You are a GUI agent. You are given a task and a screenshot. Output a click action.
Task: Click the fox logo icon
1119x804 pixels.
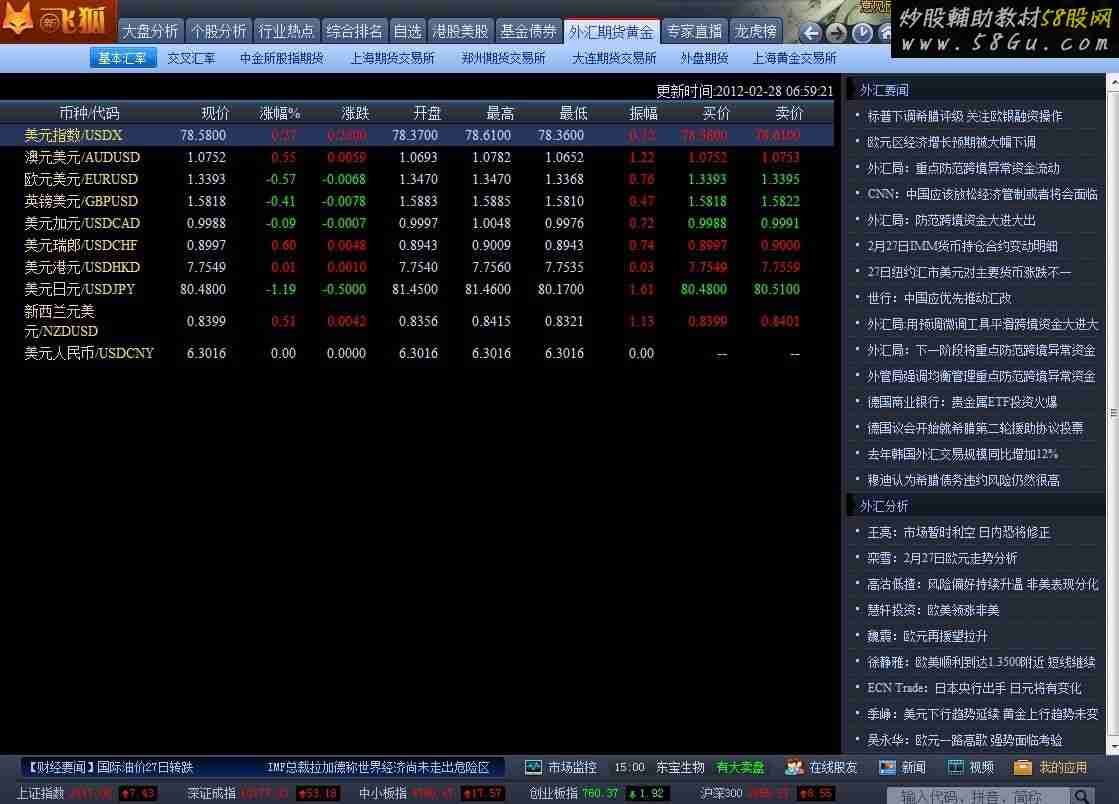click(x=17, y=19)
